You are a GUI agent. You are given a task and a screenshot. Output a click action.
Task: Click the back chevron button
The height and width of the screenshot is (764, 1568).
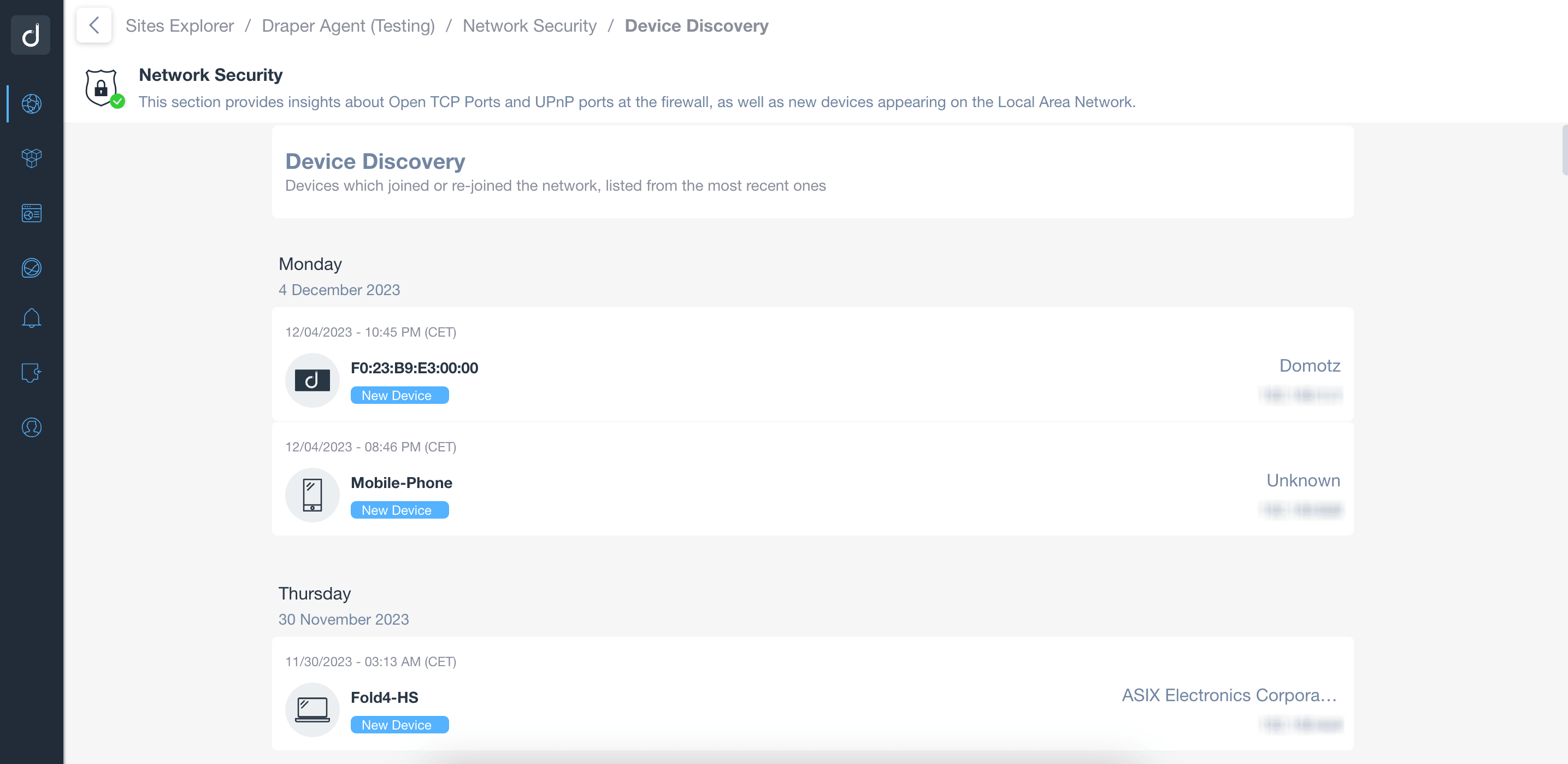94,26
